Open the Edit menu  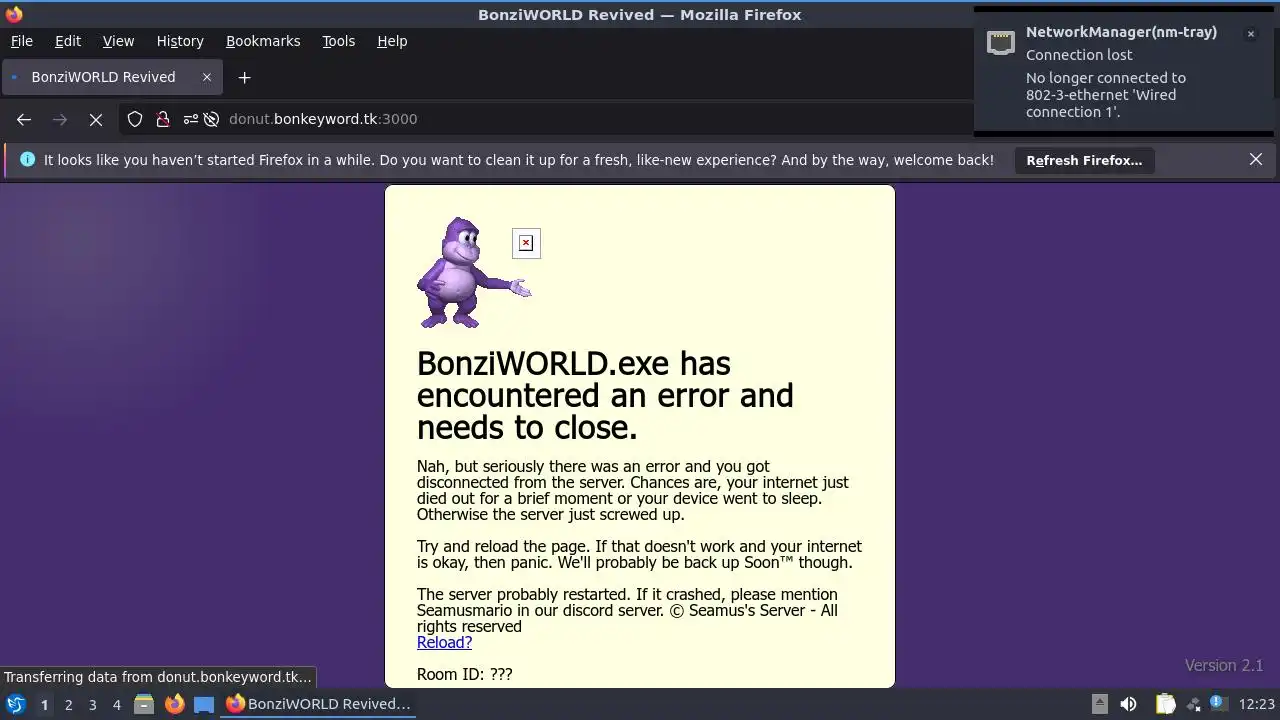[68, 41]
